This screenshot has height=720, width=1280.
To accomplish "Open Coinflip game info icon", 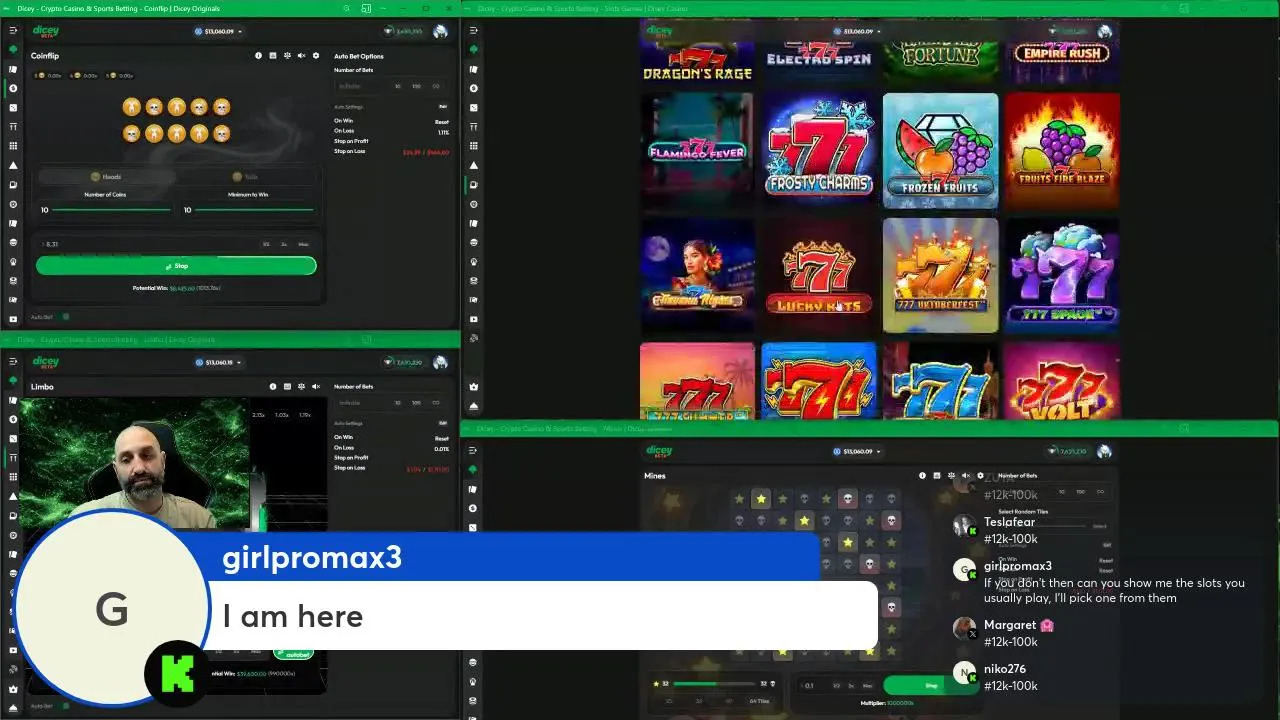I will (258, 56).
